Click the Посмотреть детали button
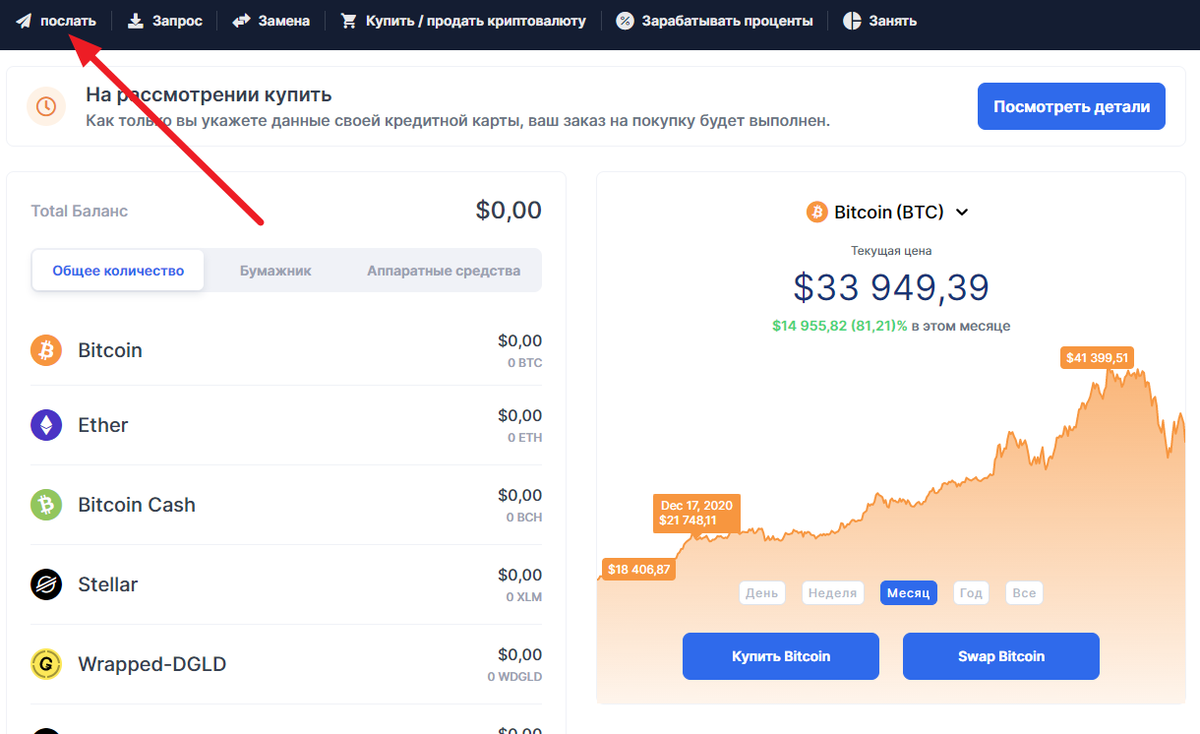This screenshot has height=734, width=1200. coord(1071,106)
